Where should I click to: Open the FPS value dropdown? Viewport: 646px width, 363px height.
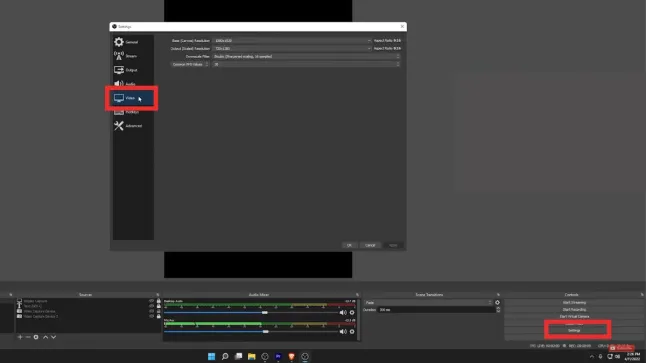point(306,64)
